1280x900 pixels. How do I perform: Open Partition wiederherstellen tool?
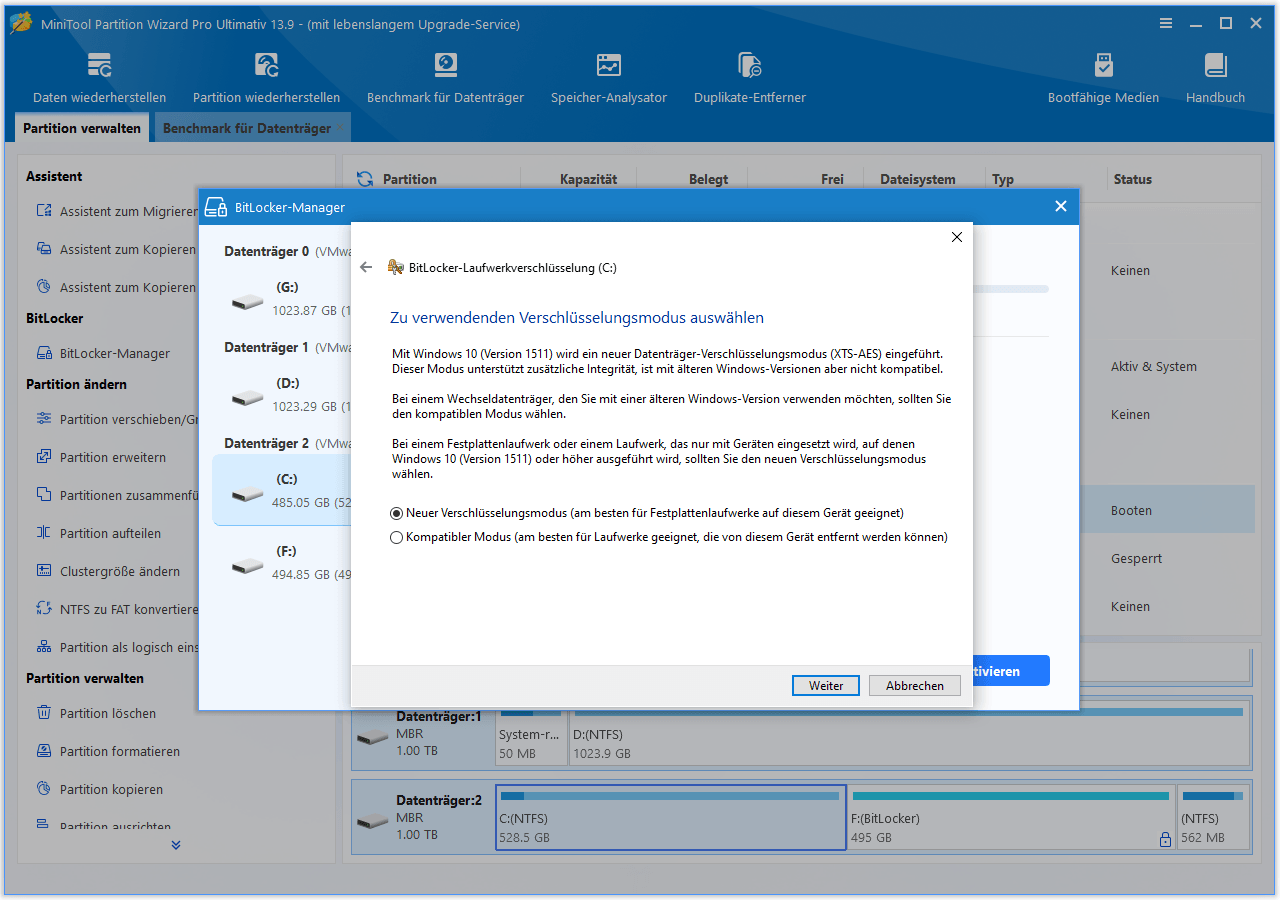(266, 78)
